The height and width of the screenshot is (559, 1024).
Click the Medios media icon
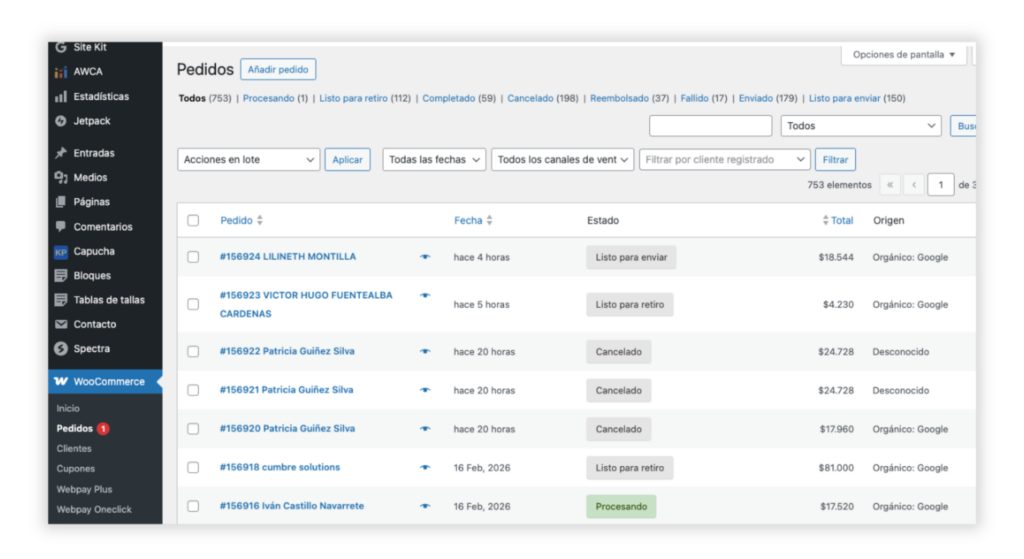[62, 178]
